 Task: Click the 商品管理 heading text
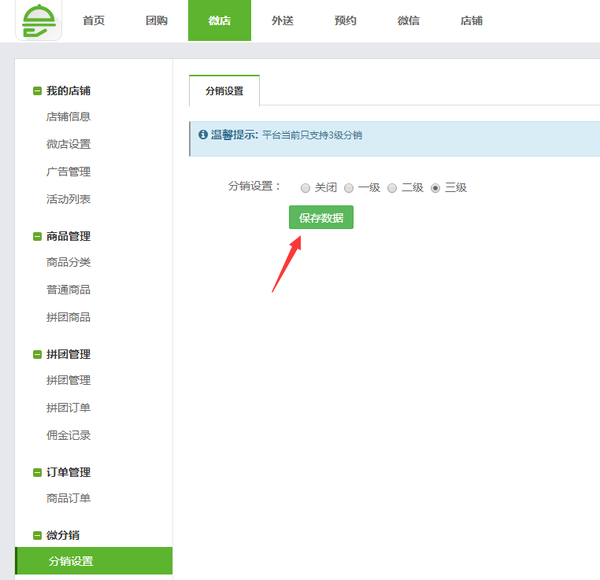pos(68,236)
